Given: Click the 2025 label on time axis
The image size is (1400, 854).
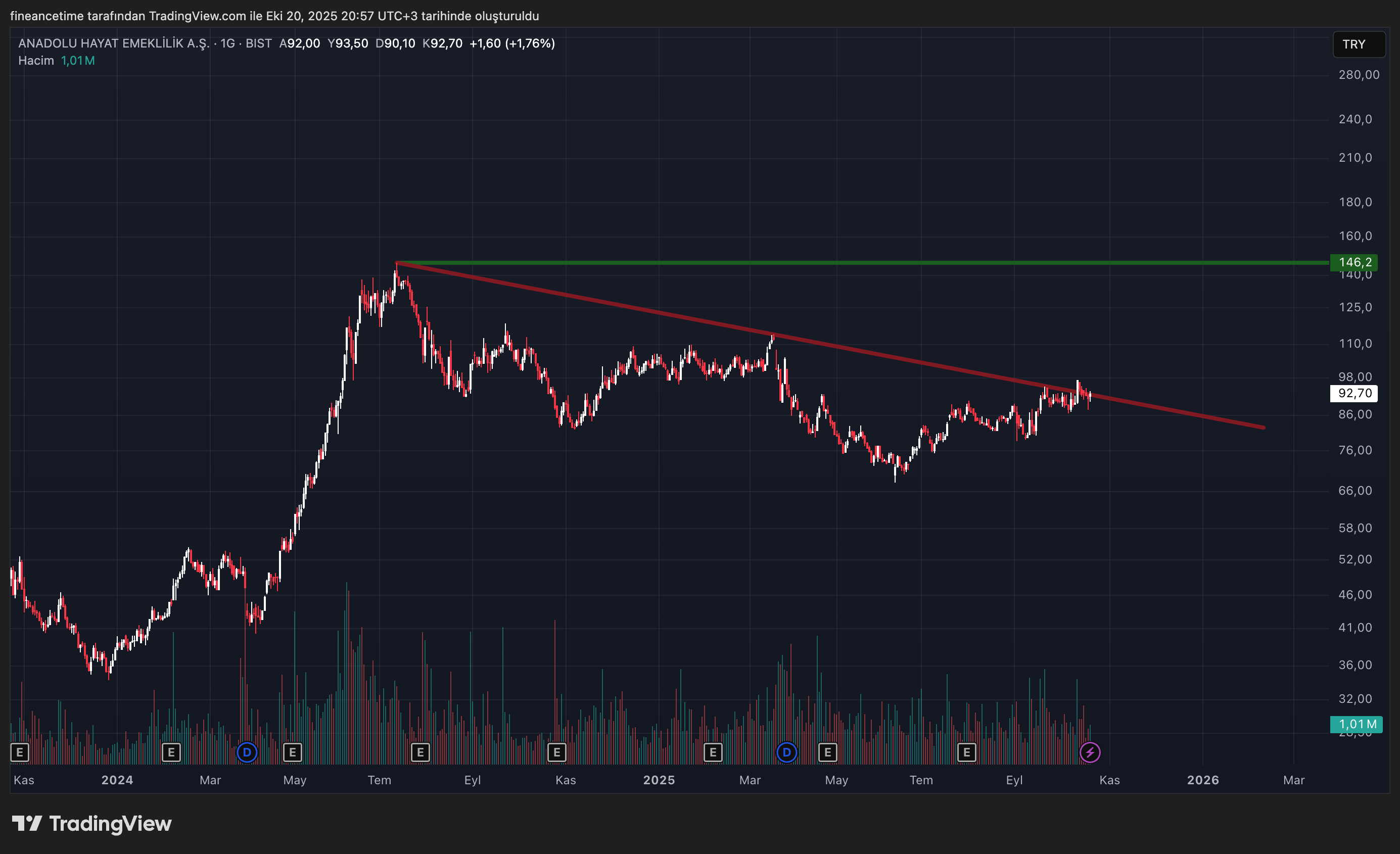Looking at the screenshot, I should click(659, 780).
